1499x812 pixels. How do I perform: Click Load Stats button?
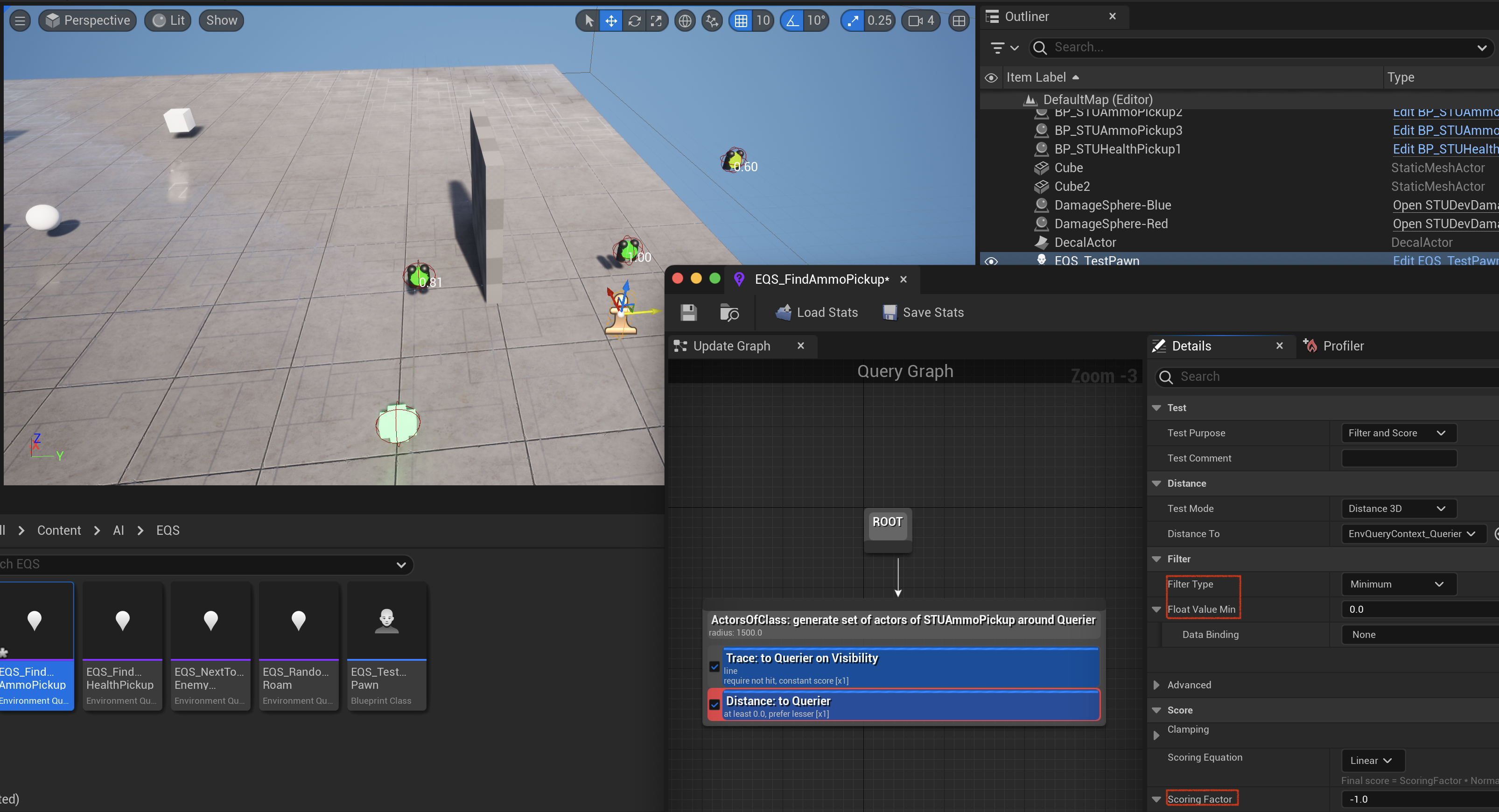coord(816,313)
